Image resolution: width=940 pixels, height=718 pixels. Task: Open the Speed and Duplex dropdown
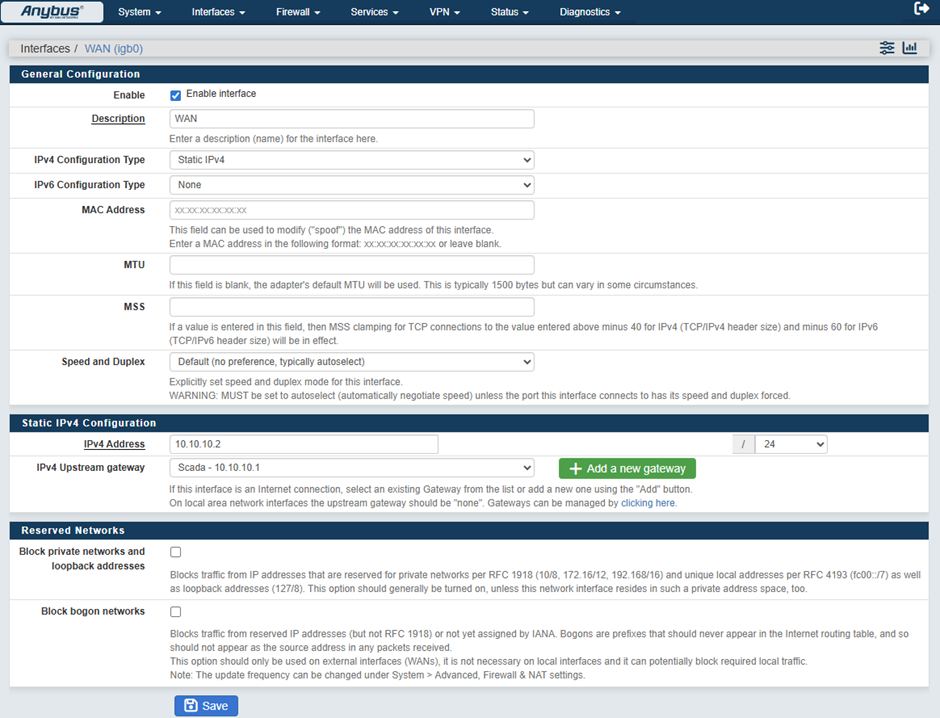(352, 362)
